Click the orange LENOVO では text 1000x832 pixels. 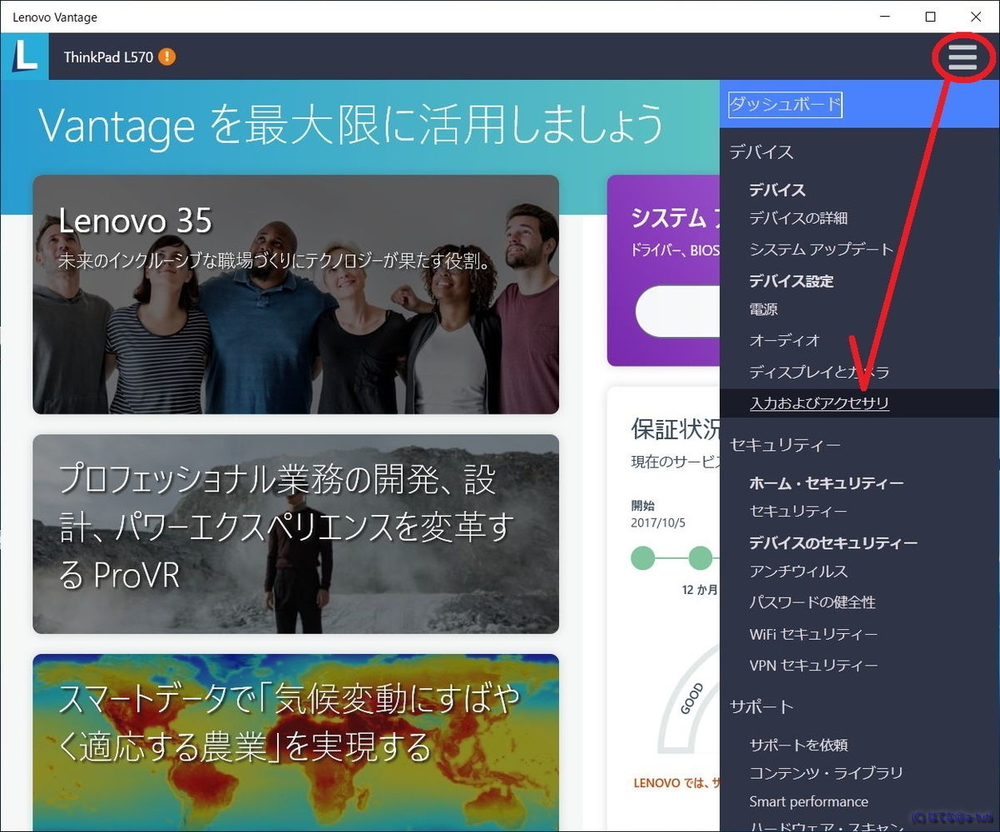pos(676,783)
